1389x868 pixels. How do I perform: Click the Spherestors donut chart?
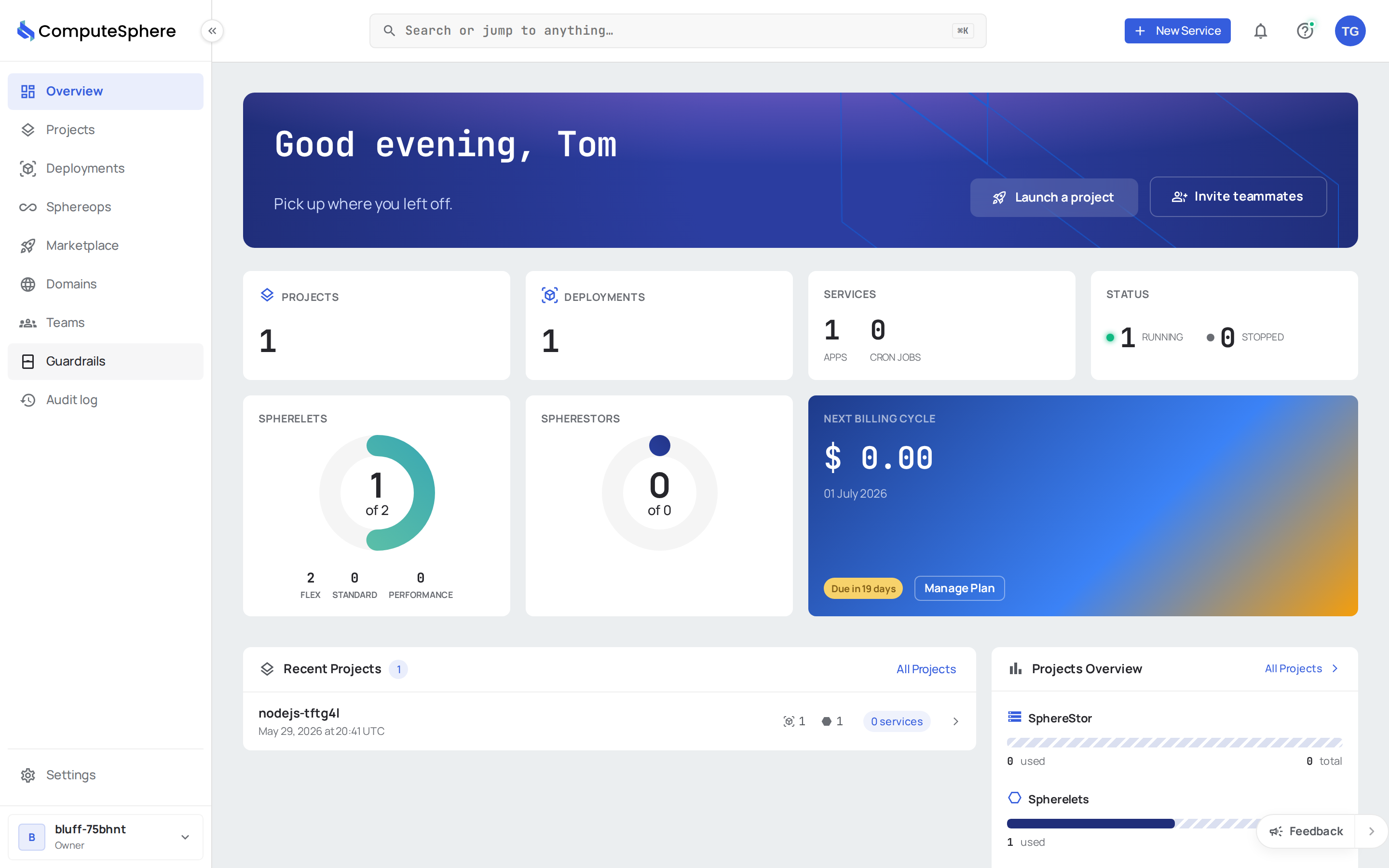pos(659,492)
